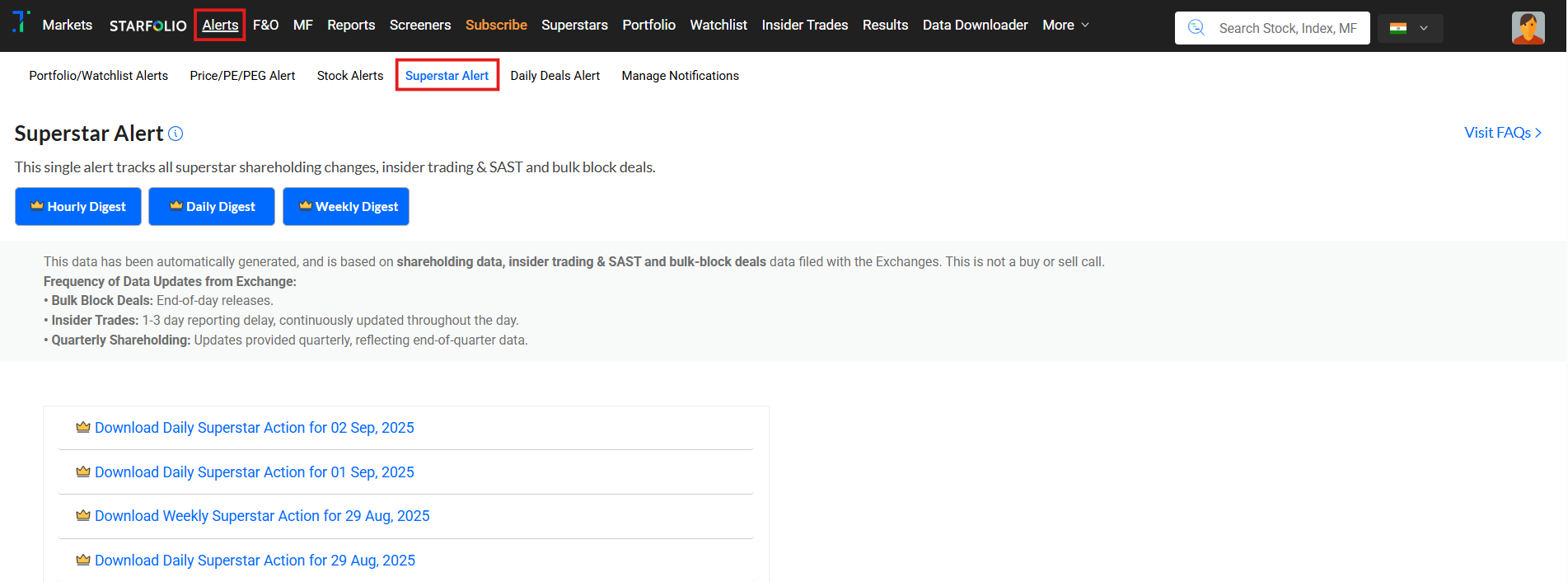Select the Alerts menu item
1568x582 pixels.
[x=220, y=26]
